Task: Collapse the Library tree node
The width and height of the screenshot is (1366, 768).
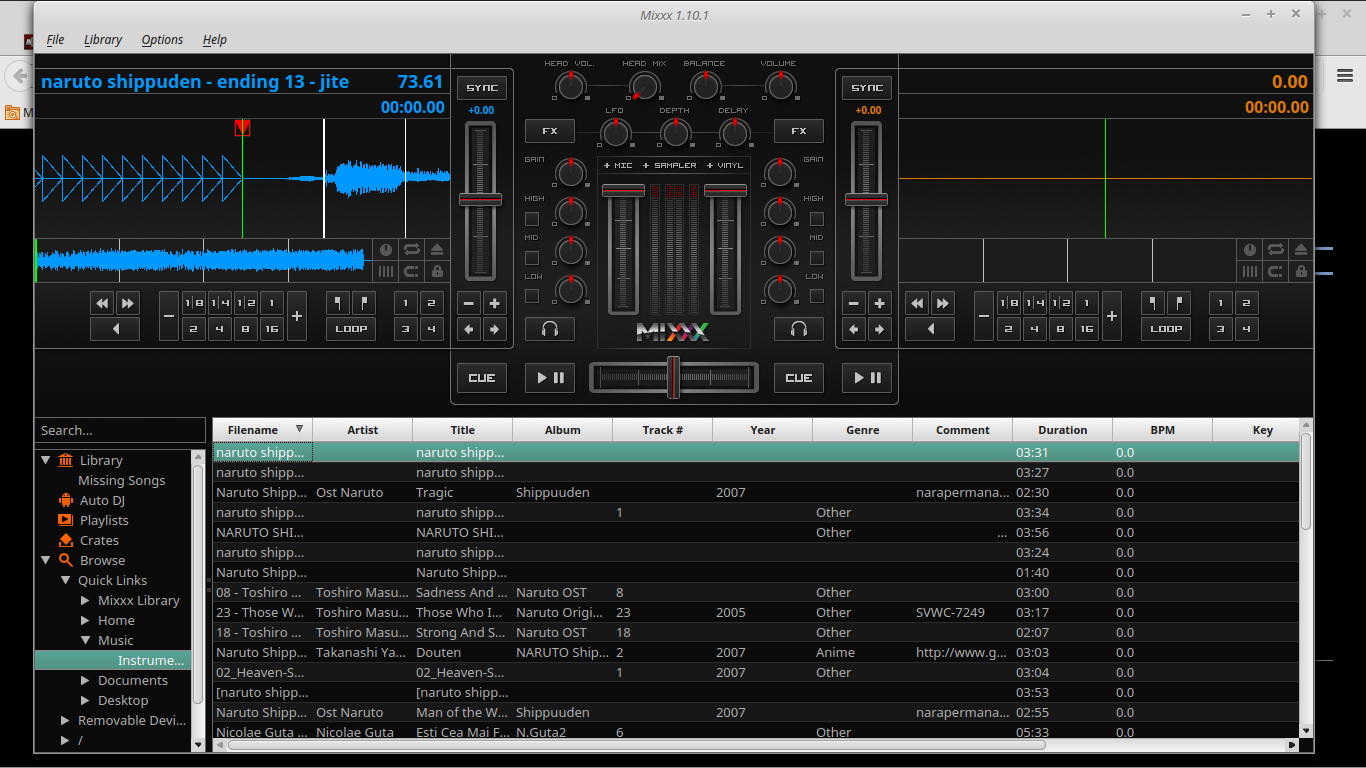Action: click(x=46, y=460)
